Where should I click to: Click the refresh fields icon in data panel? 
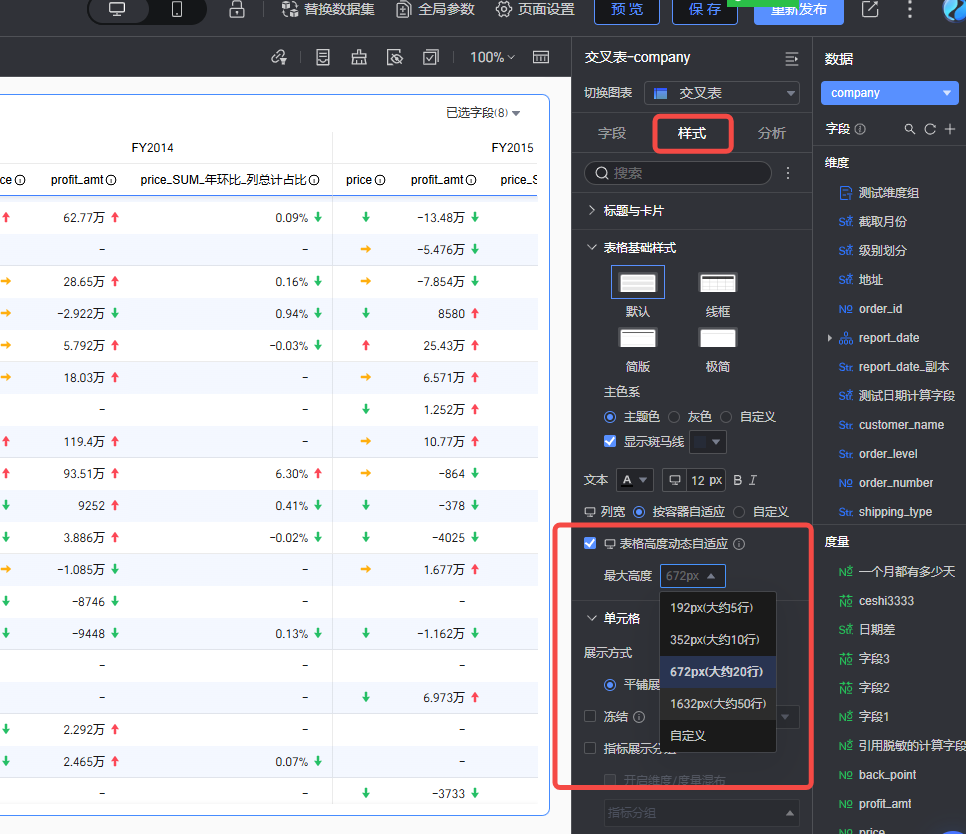[x=929, y=129]
